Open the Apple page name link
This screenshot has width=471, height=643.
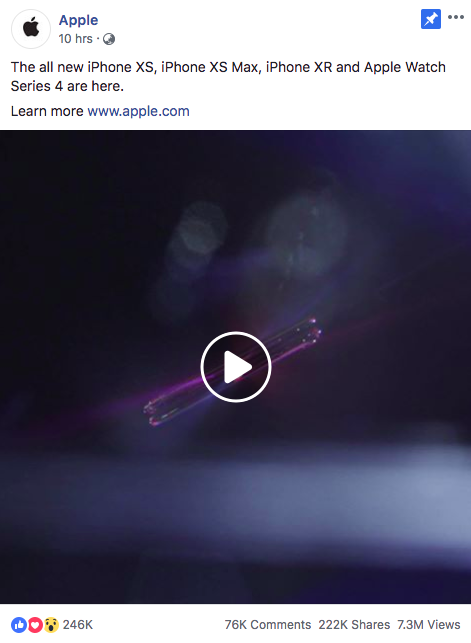pos(78,20)
